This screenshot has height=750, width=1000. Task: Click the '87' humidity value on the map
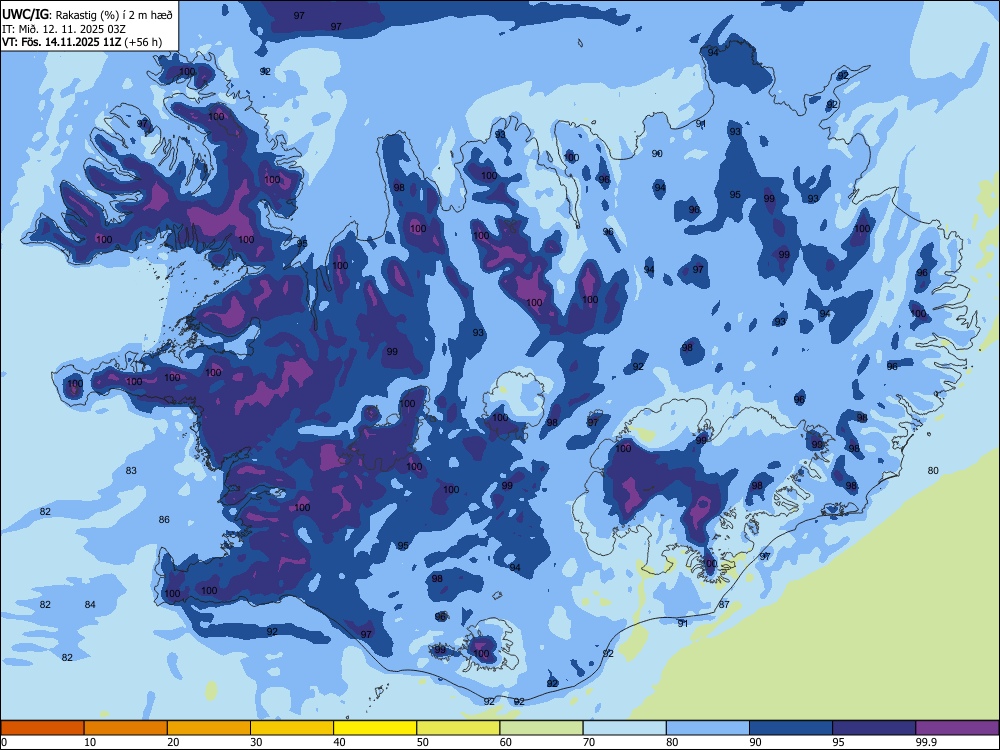pos(724,605)
